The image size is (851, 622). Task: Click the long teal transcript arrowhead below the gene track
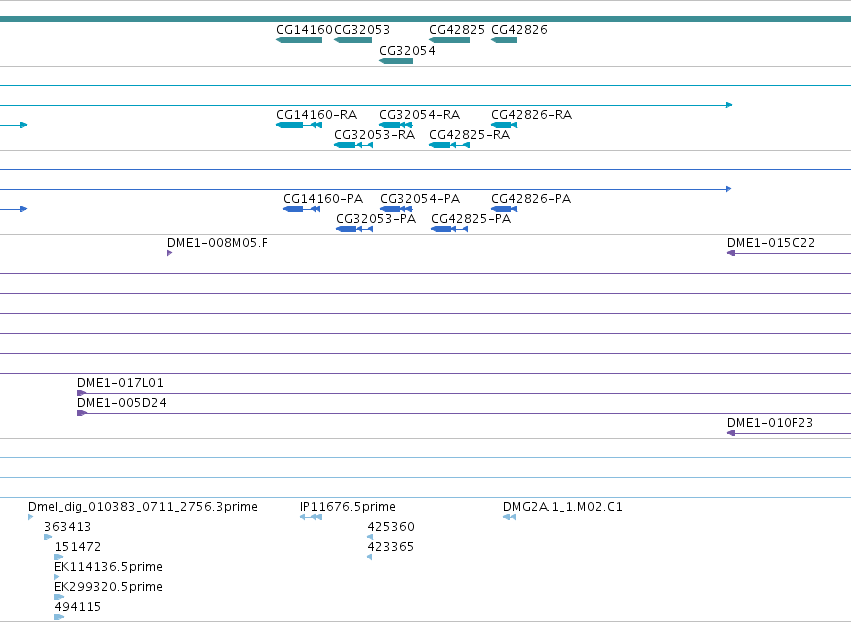point(729,105)
